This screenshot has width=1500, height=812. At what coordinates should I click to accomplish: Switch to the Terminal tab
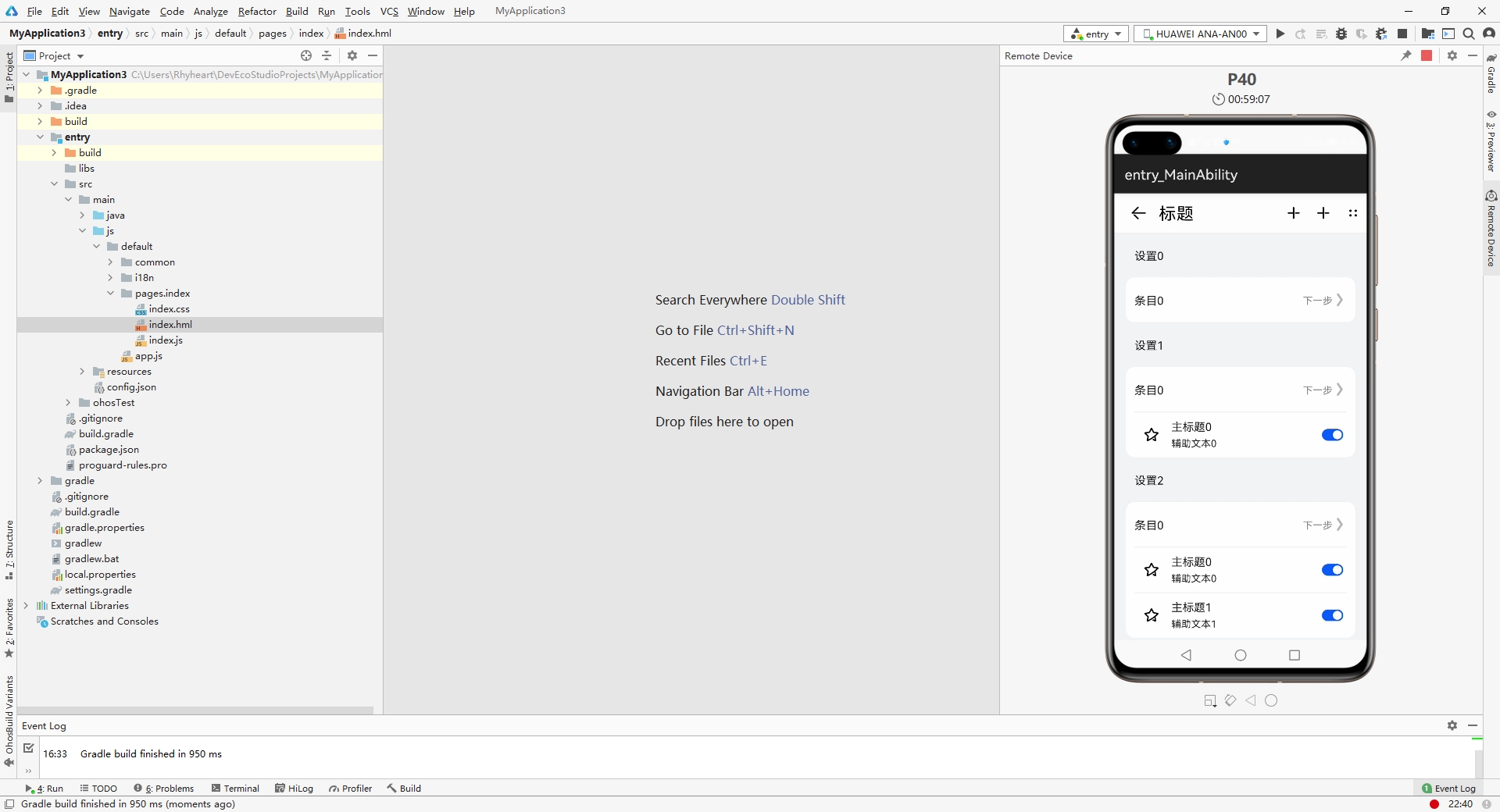[236, 789]
